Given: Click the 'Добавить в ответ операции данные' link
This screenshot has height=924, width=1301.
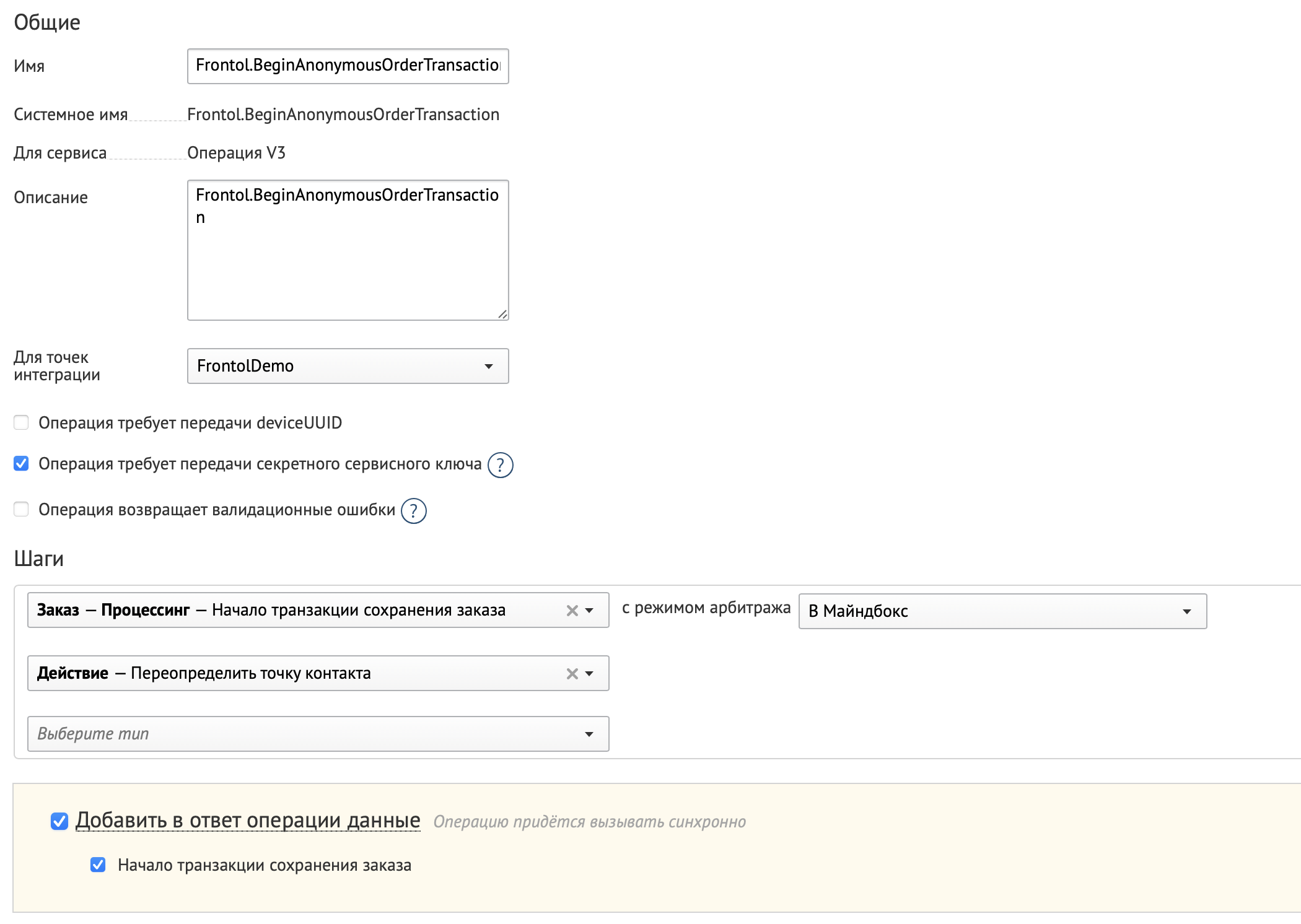Looking at the screenshot, I should 248,821.
